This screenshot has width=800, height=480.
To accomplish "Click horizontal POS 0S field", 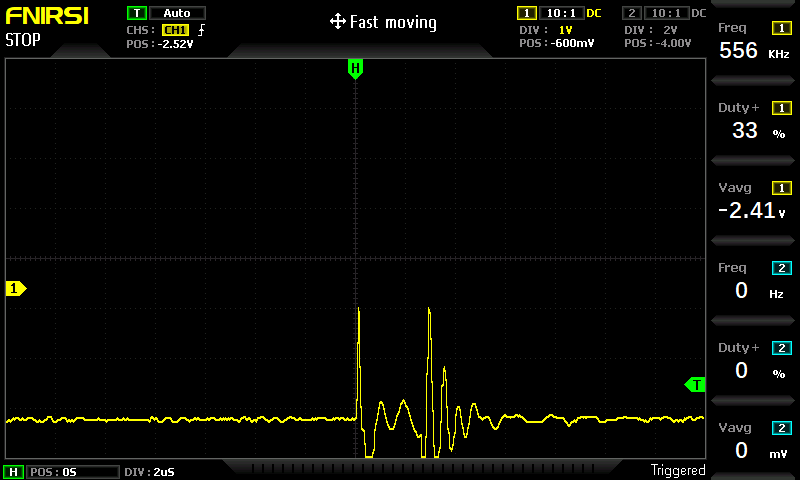I will (72, 472).
